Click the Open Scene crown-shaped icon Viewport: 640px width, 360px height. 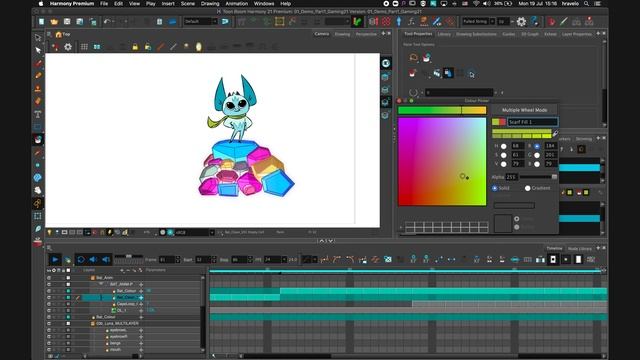point(54,22)
